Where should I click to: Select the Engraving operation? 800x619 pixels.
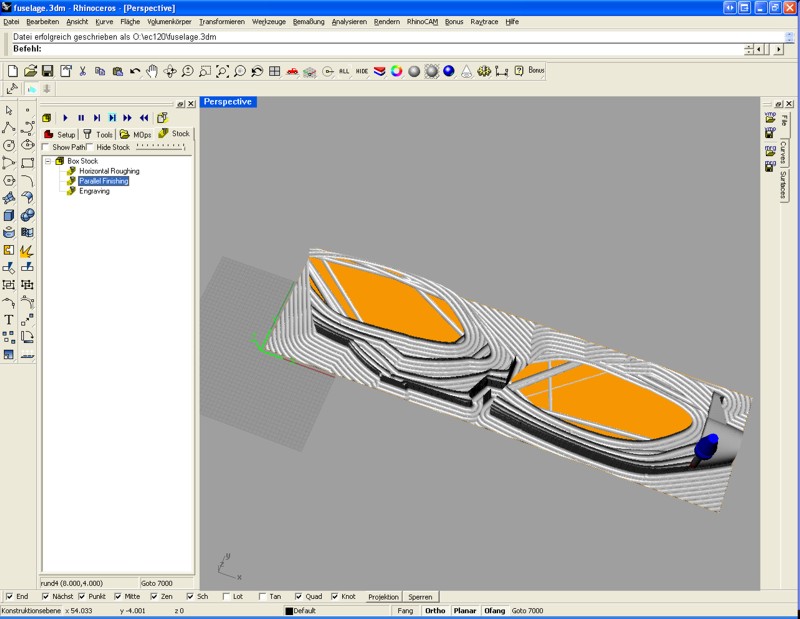point(94,191)
